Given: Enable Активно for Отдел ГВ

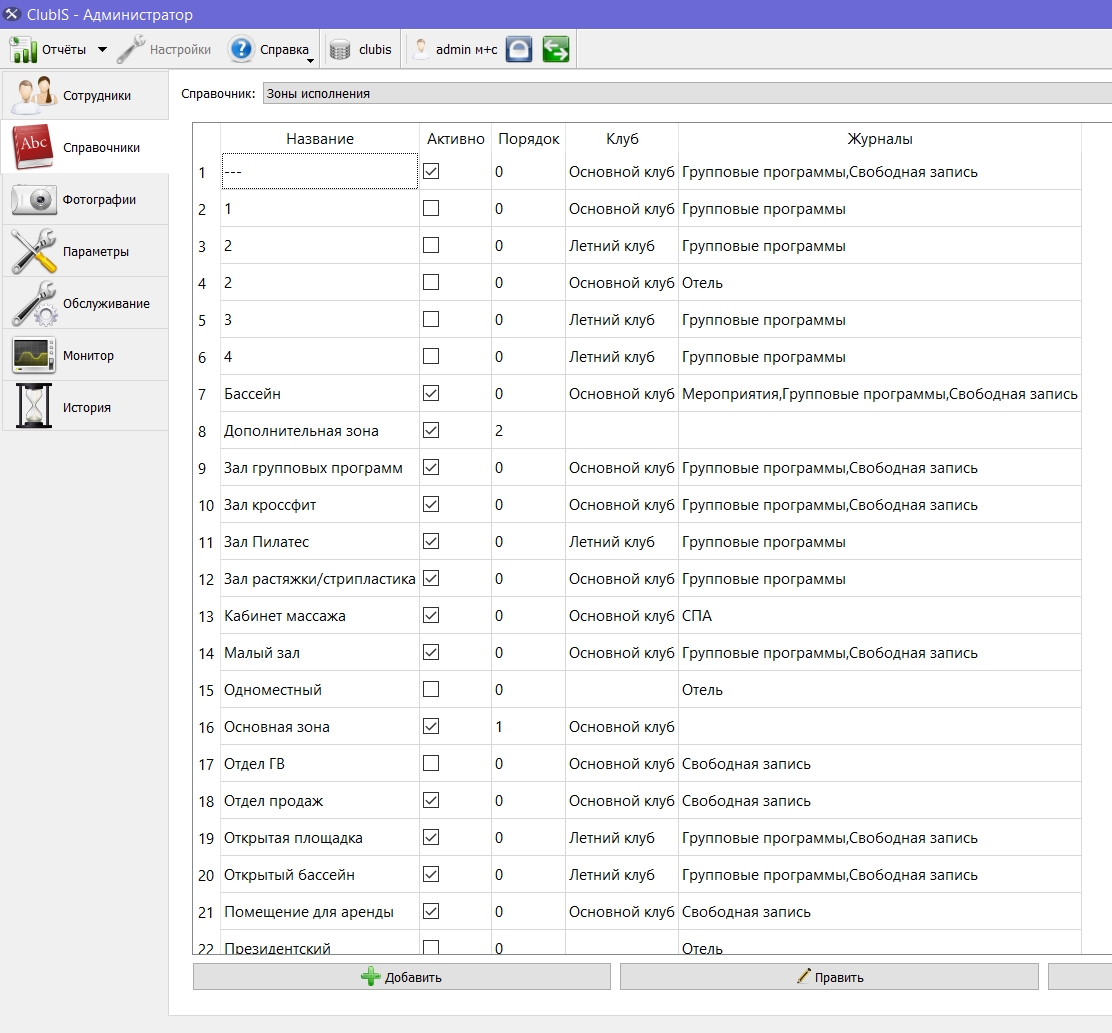Looking at the screenshot, I should (430, 763).
